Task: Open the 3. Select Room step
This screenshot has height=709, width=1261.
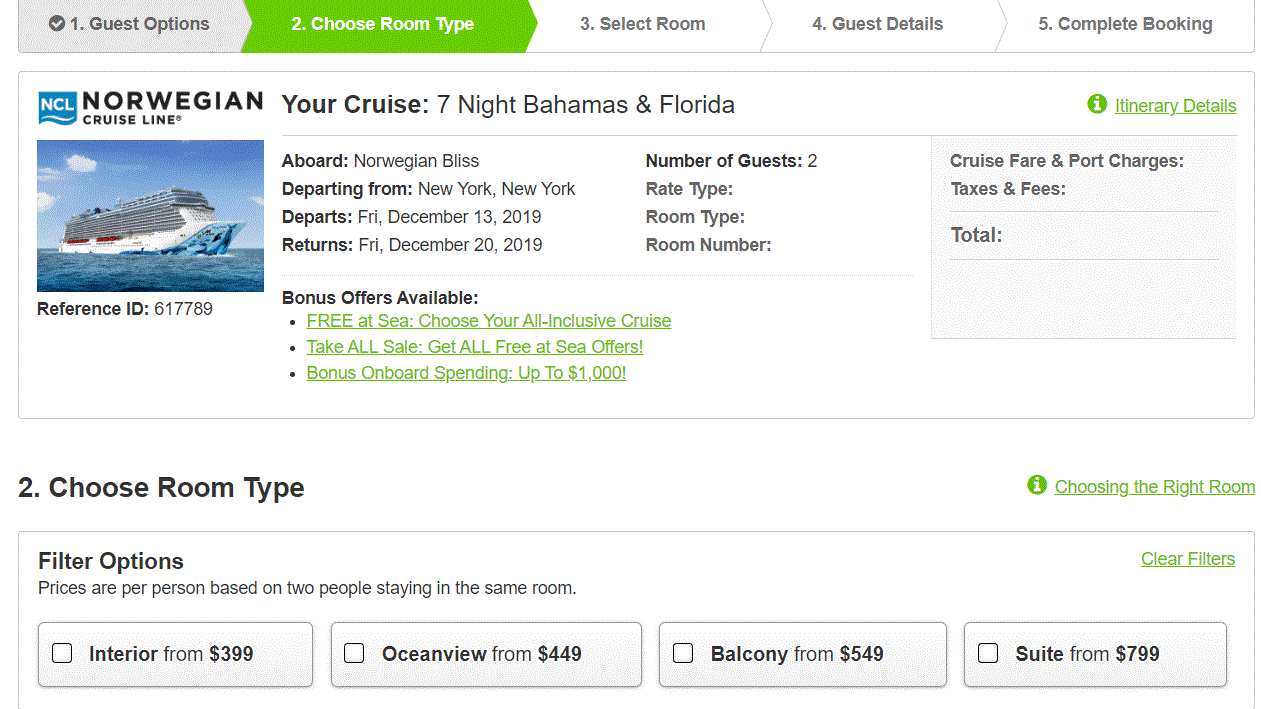Action: pos(643,24)
